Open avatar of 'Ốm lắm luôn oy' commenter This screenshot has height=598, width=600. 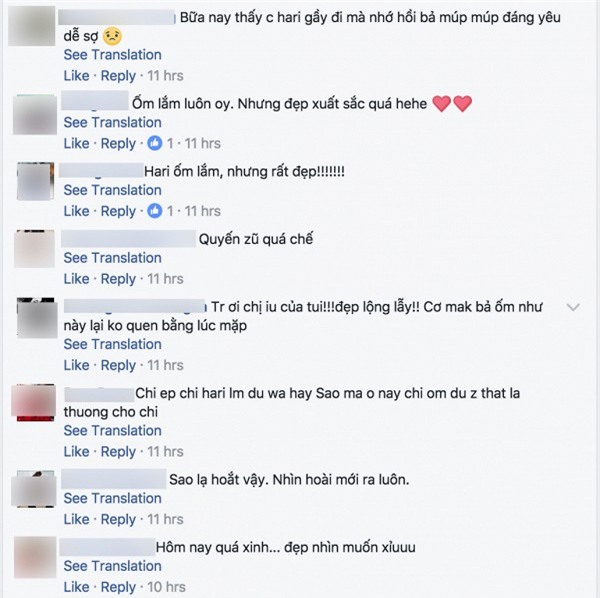point(35,114)
